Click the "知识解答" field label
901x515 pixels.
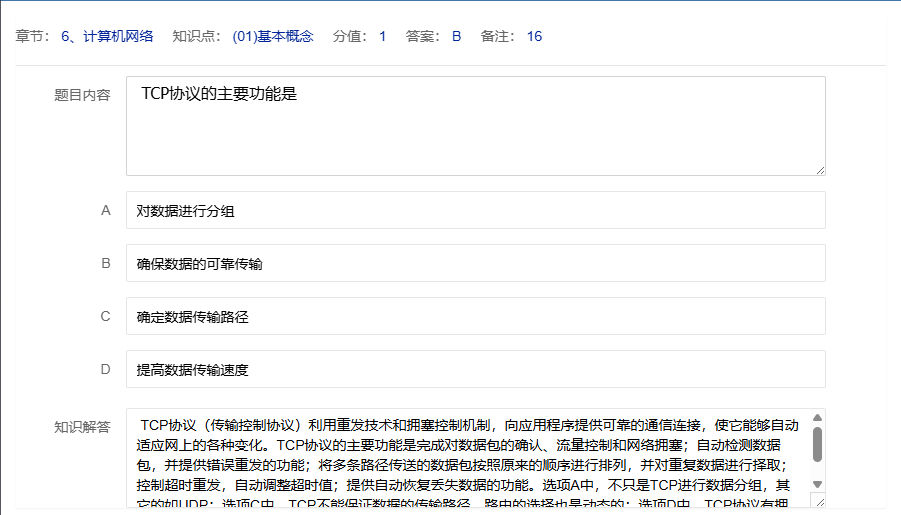(x=82, y=427)
